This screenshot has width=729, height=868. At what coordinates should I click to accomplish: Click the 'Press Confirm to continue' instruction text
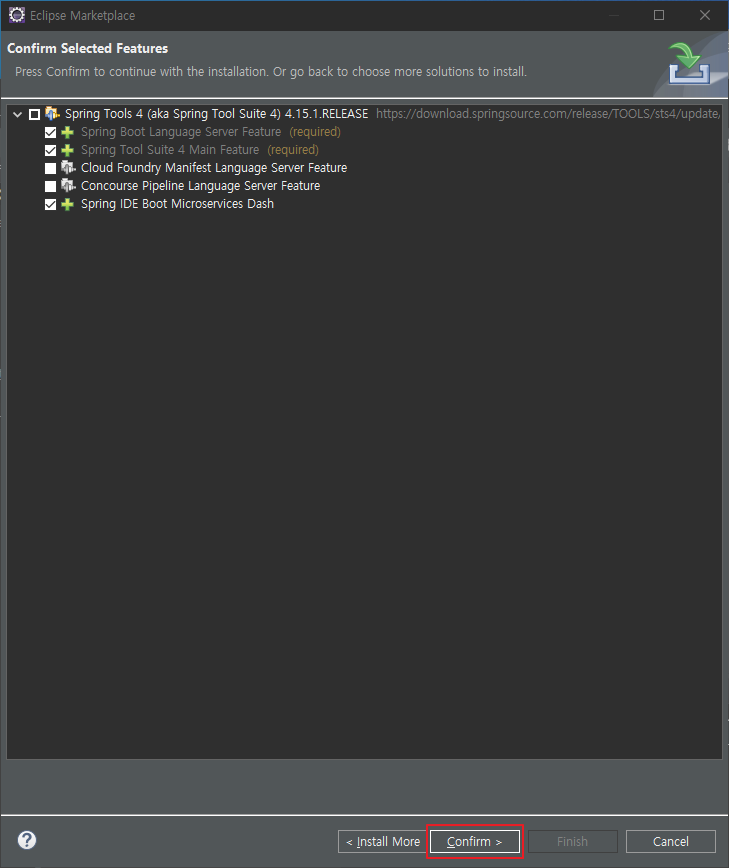pyautogui.click(x=271, y=71)
